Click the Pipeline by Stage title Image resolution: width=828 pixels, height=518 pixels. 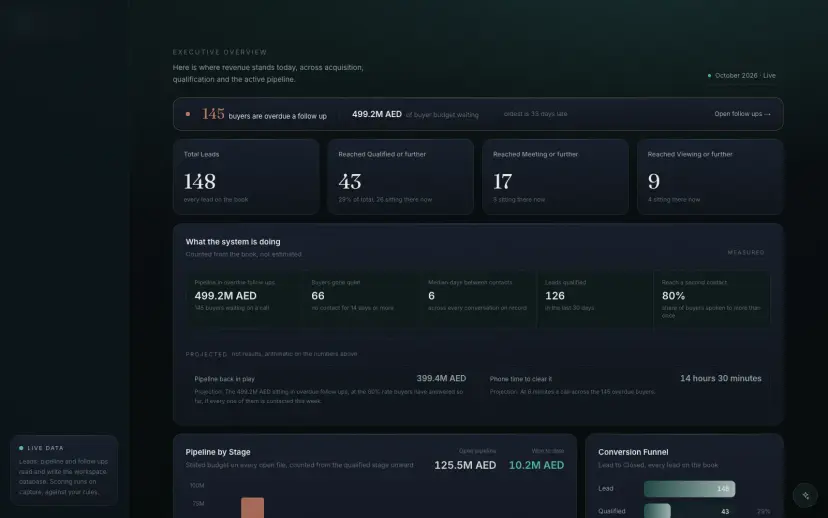coord(218,453)
